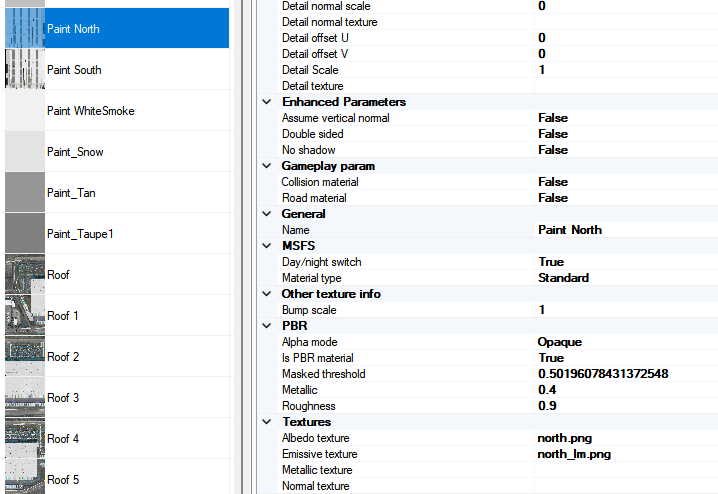Pick the Paint_Snow material swatch

[24, 152]
